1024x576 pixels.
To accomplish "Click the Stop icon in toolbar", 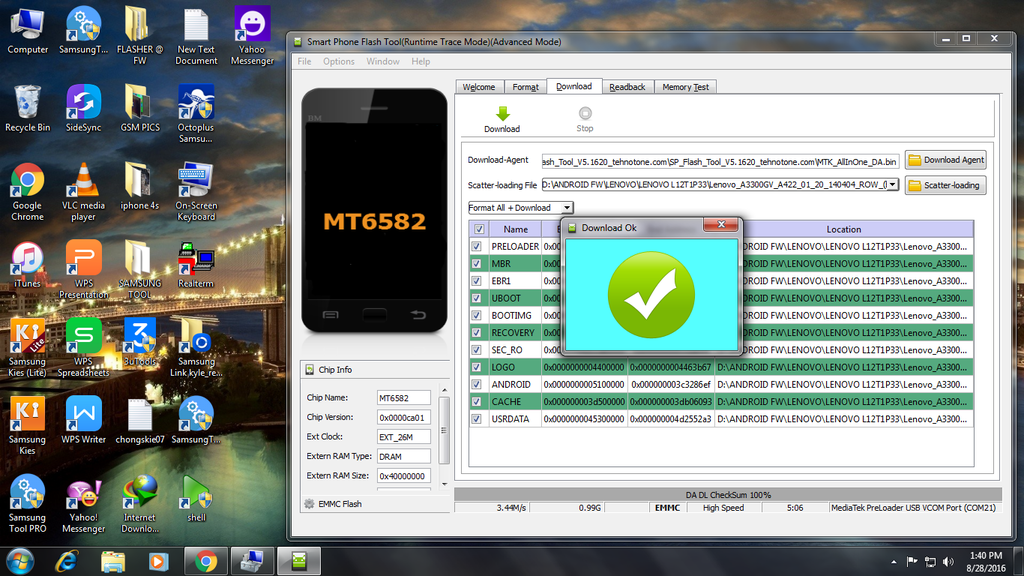I will 585,114.
